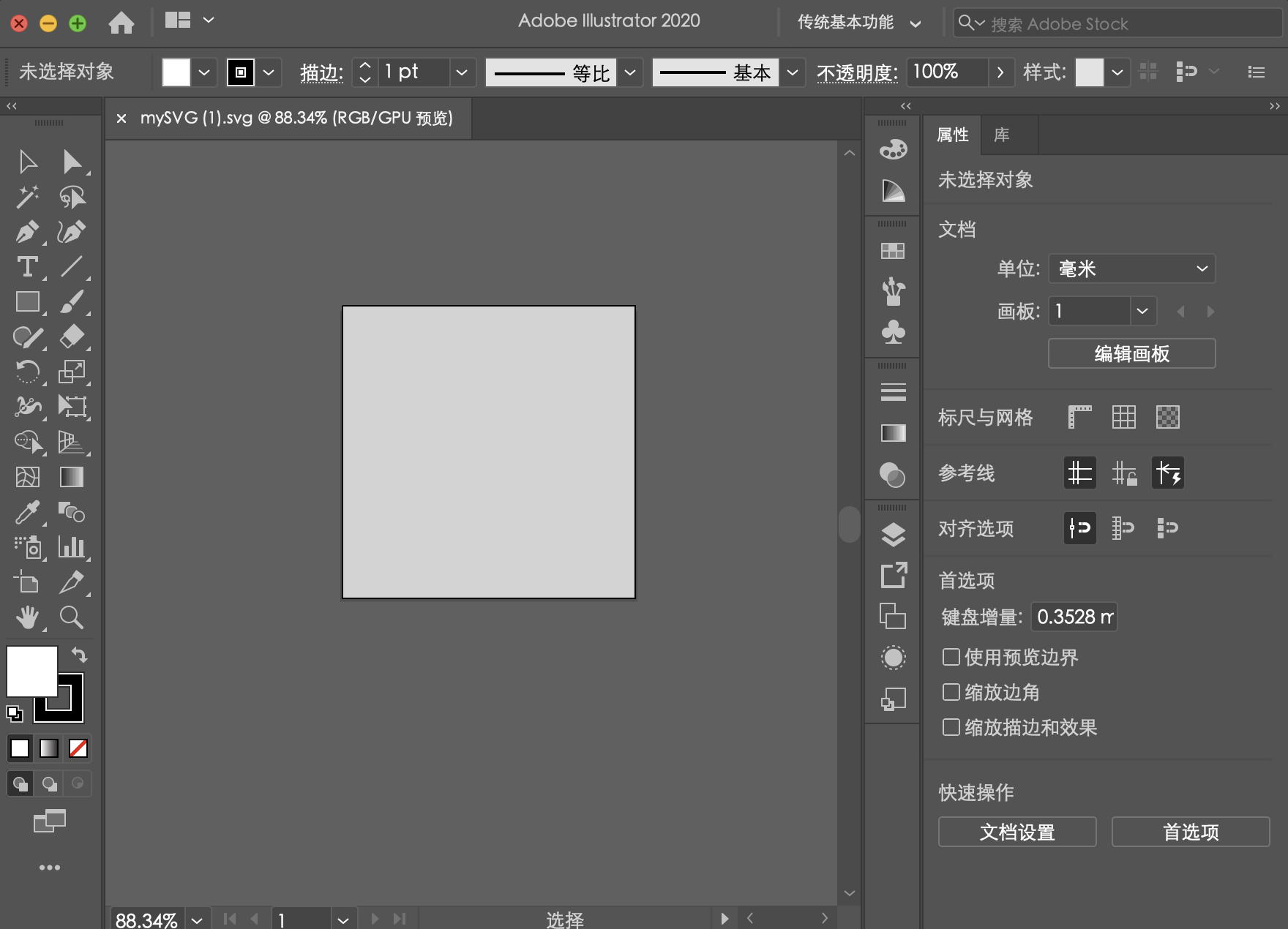1288x929 pixels.
Task: Check the 缩放边角 option
Action: point(951,692)
